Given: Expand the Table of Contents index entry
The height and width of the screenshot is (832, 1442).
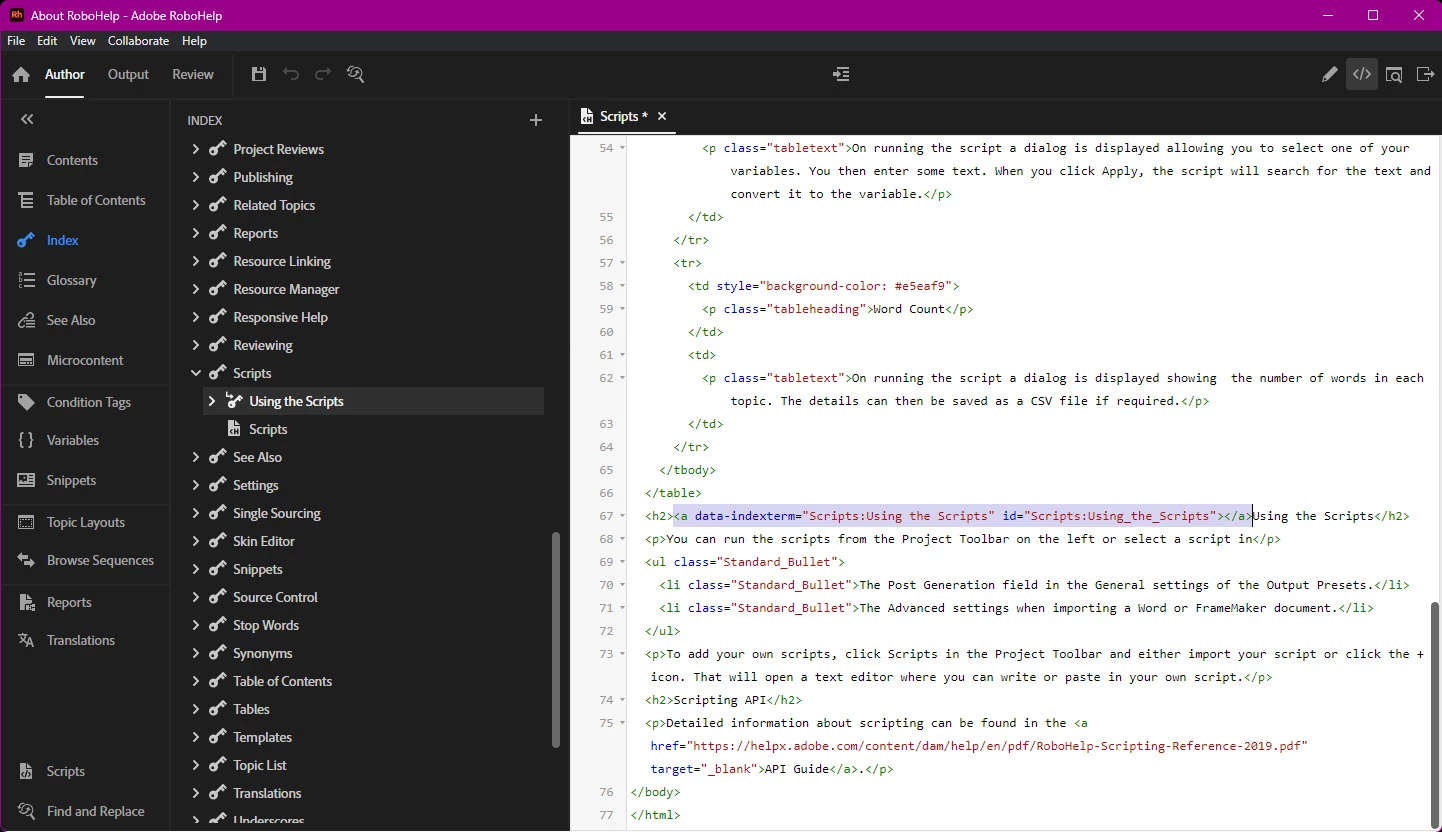Looking at the screenshot, I should [x=196, y=681].
